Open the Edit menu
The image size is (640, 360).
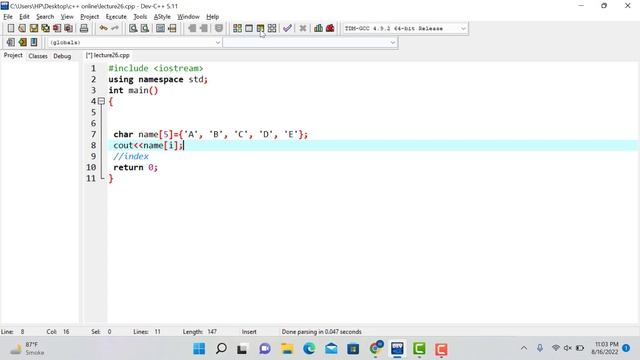coord(24,17)
